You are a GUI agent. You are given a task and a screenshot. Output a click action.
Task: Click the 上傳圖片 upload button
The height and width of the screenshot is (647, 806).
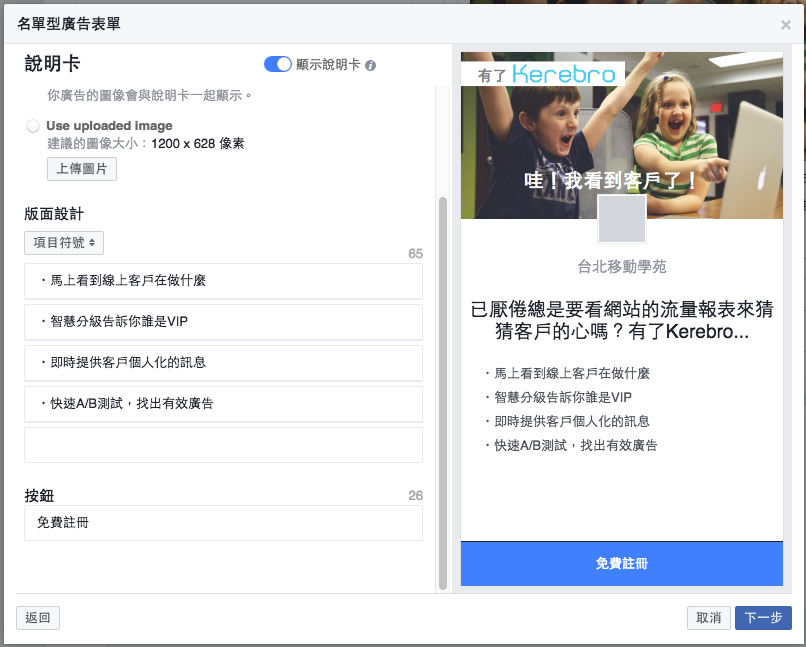pos(82,169)
